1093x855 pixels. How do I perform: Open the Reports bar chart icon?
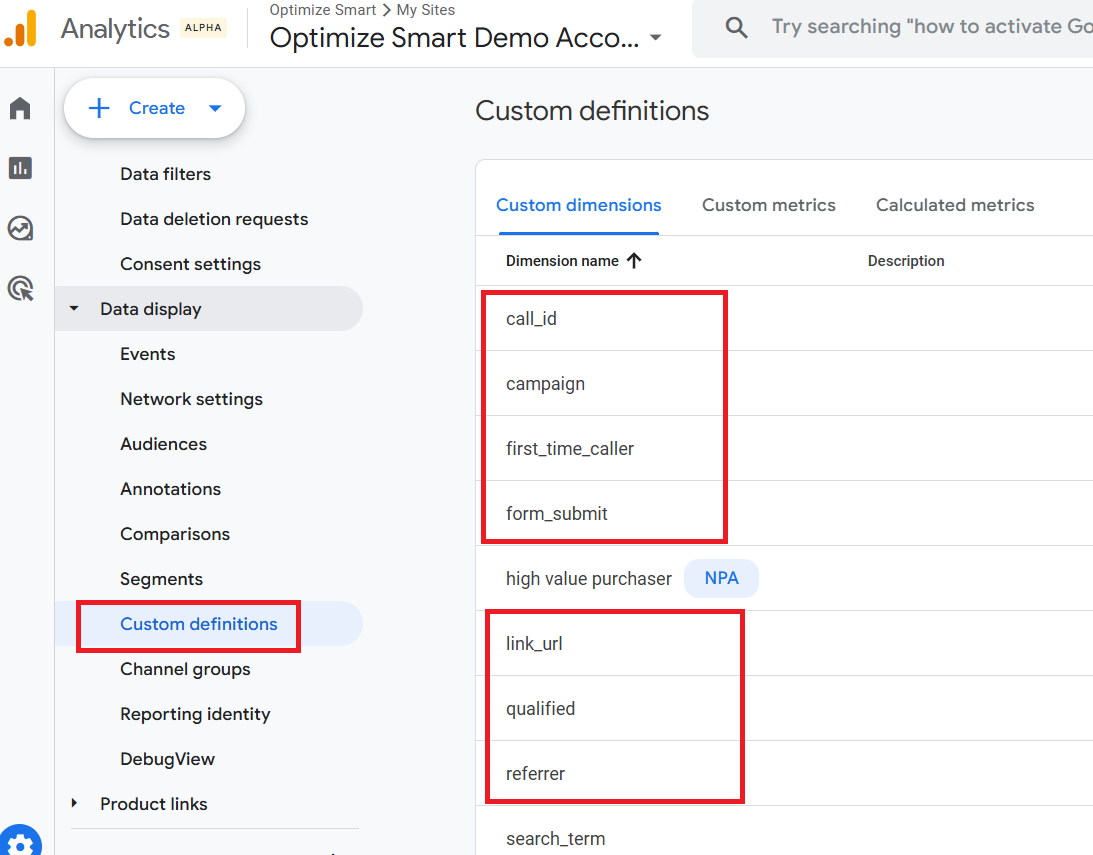[x=20, y=168]
